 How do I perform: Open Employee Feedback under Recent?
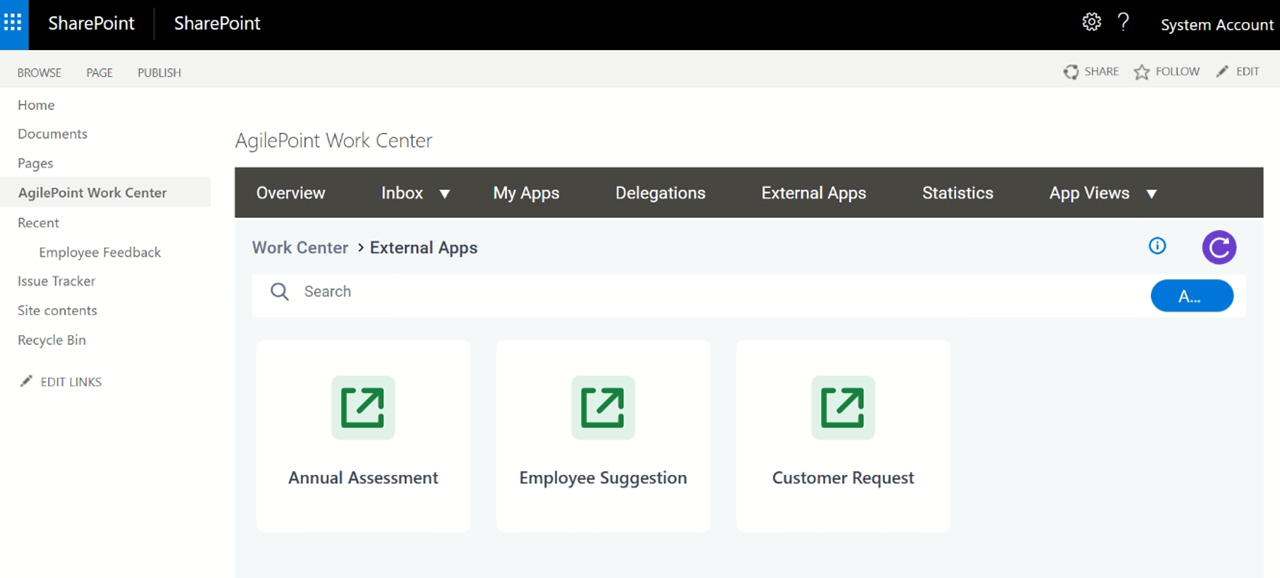(100, 252)
